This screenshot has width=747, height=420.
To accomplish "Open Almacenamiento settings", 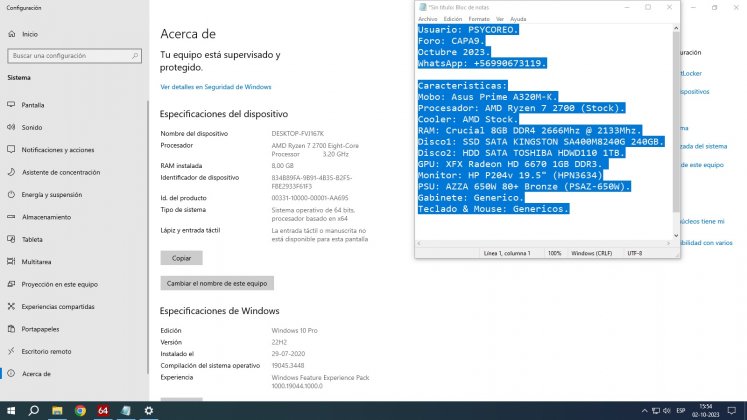I will pos(46,217).
